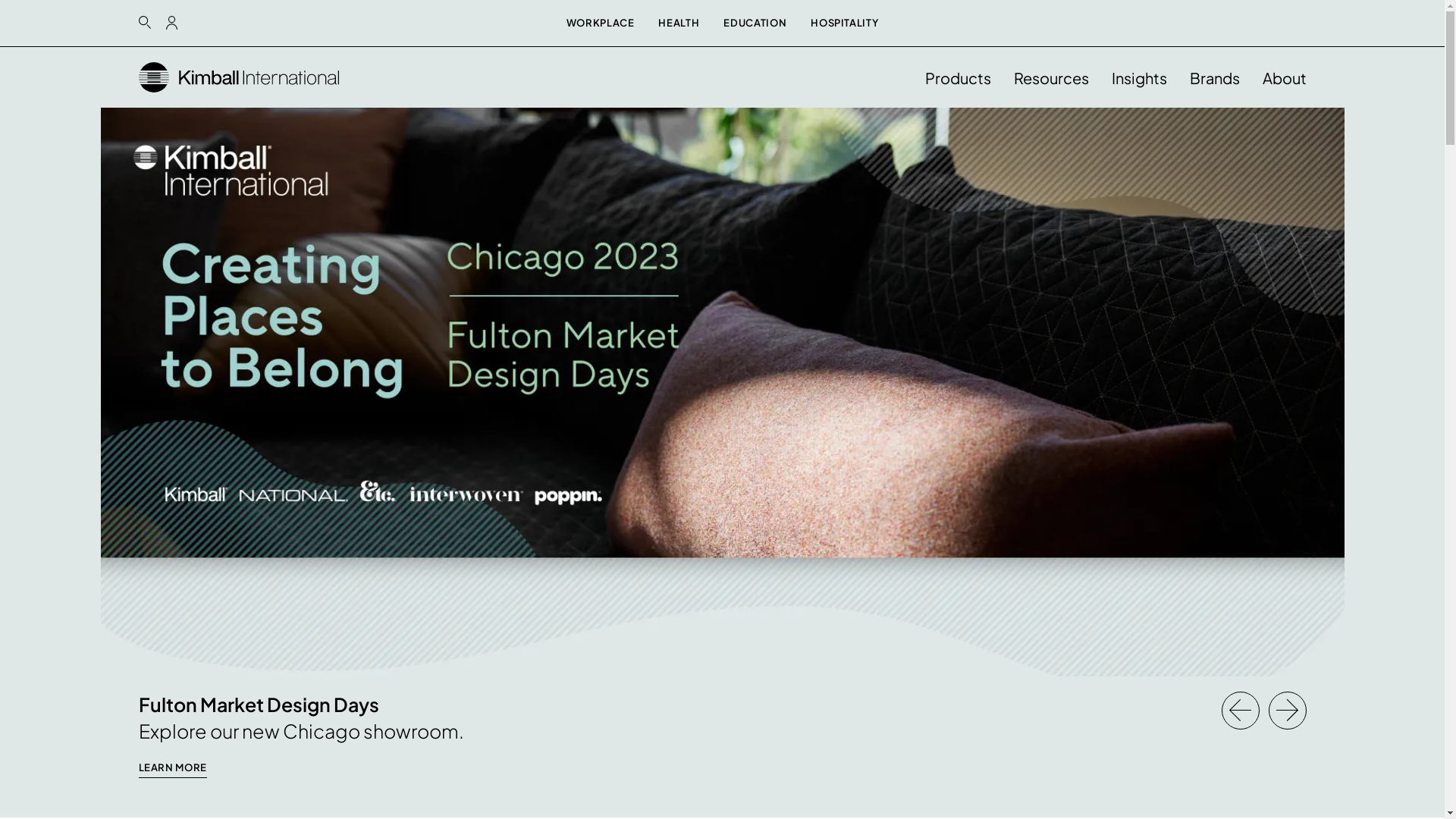Click the interwoven brand logo in banner
Screen dimensions: 1456x819
pyautogui.click(x=466, y=494)
